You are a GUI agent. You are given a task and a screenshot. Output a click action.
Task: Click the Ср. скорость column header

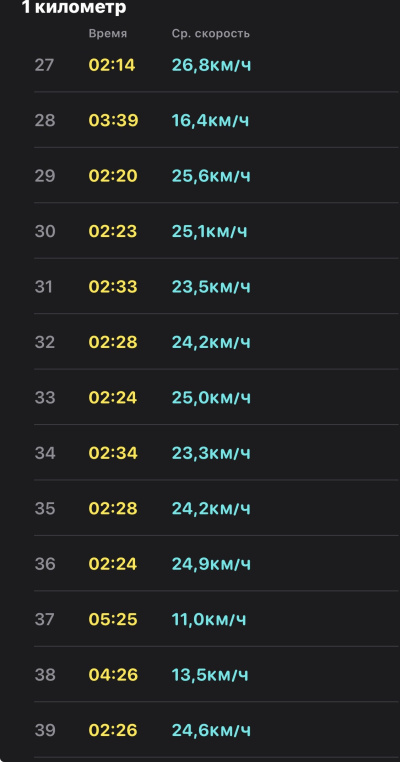[210, 34]
